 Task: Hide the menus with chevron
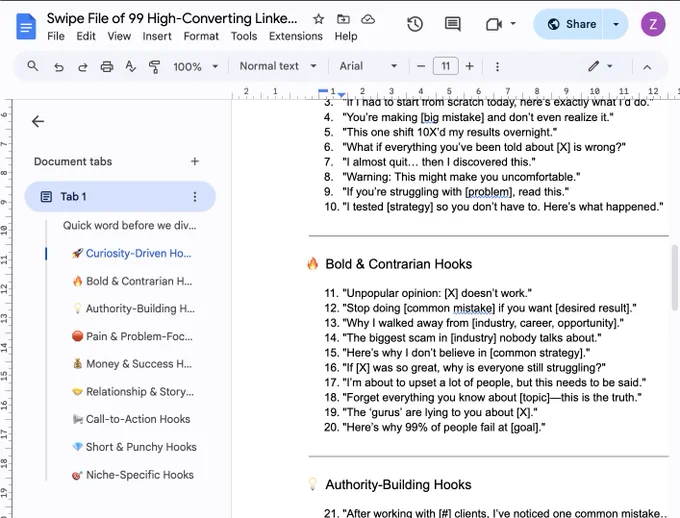point(647,67)
